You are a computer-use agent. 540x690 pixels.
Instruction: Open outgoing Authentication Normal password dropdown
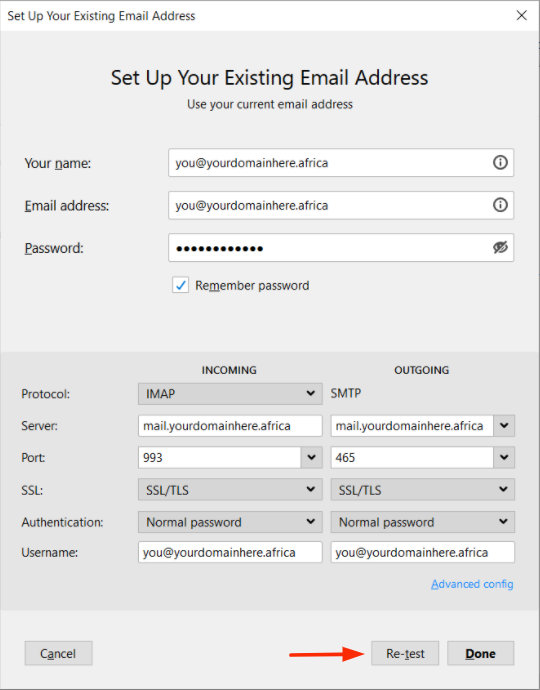[x=423, y=522]
